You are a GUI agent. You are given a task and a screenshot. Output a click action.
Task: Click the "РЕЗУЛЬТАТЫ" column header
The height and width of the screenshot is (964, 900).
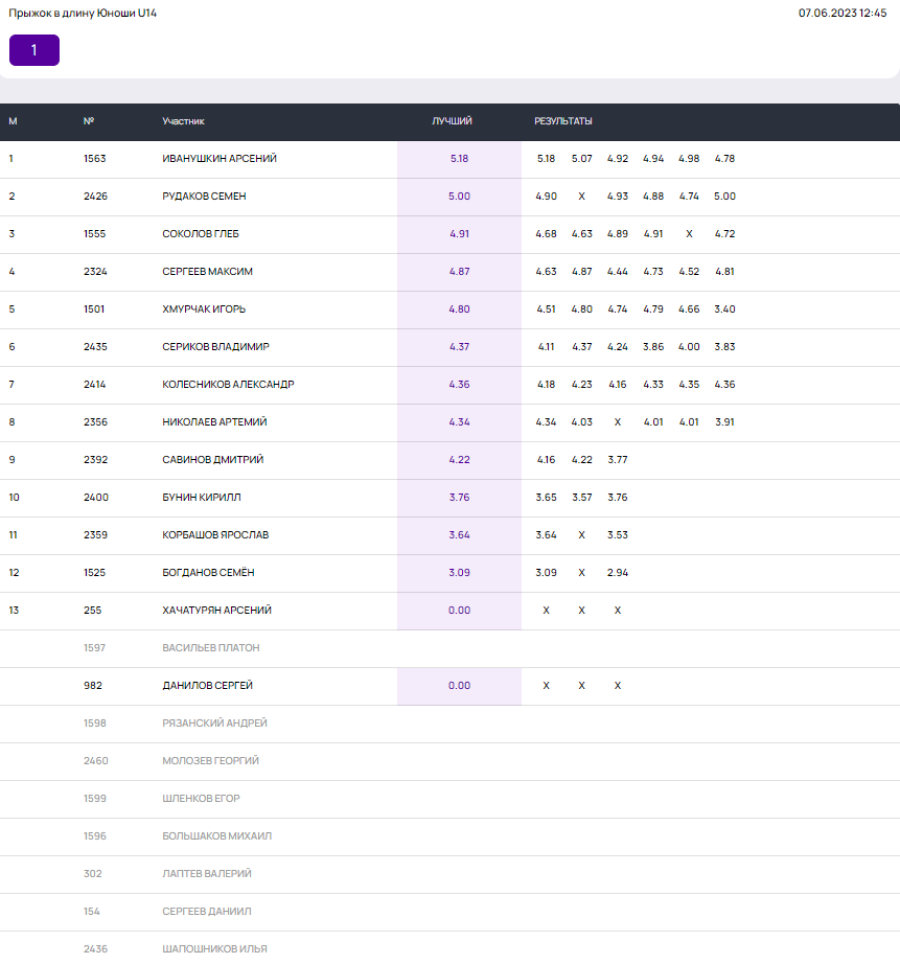click(563, 122)
